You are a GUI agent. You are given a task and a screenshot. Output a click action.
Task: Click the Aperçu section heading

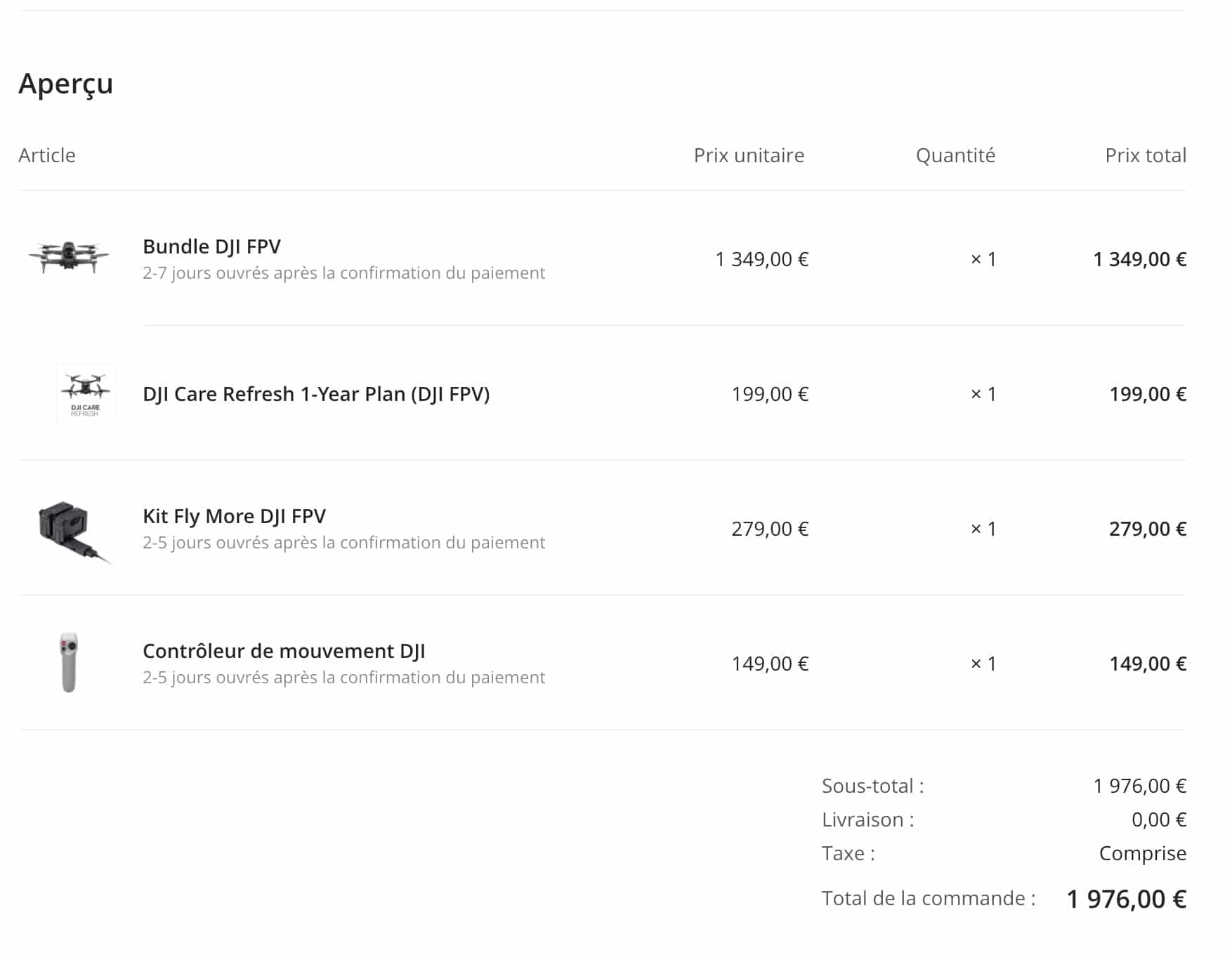pyautogui.click(x=65, y=84)
